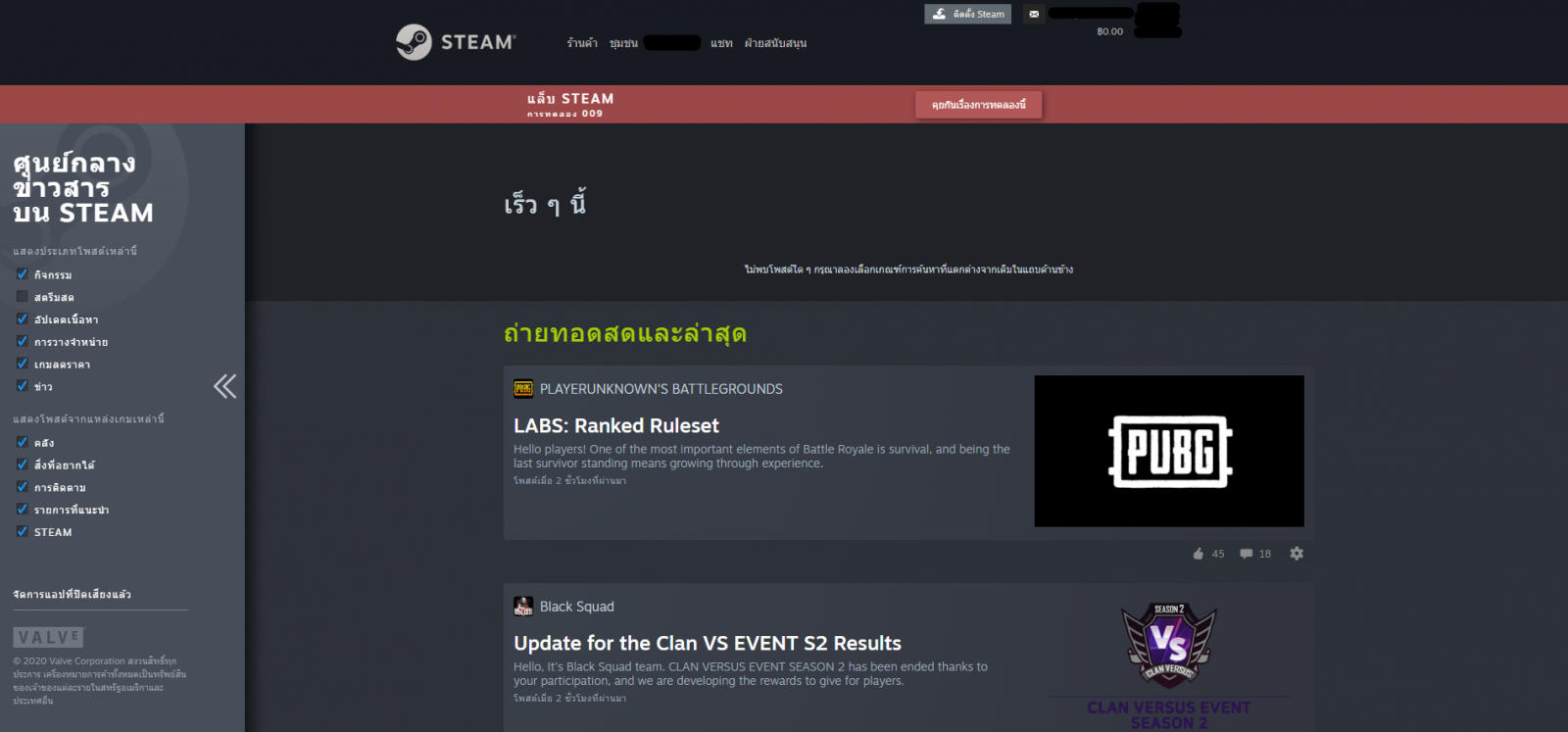Click the 'Hello, It's Black Squad team' summary text
1568x732 pixels.
[751, 674]
